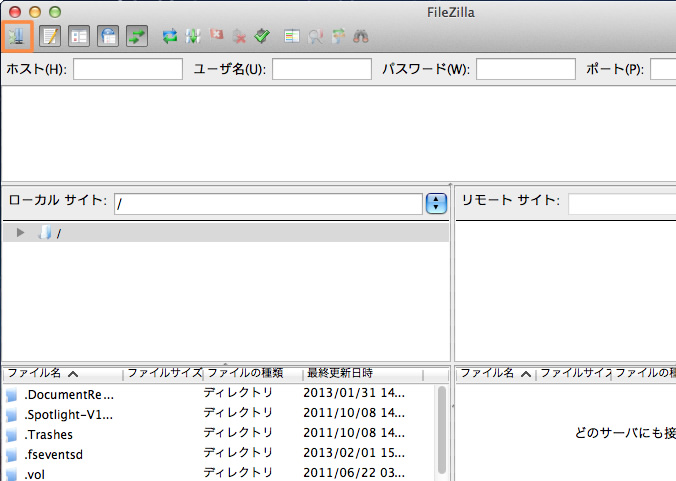
Task: Click the disconnect from server icon
Action: click(x=239, y=36)
